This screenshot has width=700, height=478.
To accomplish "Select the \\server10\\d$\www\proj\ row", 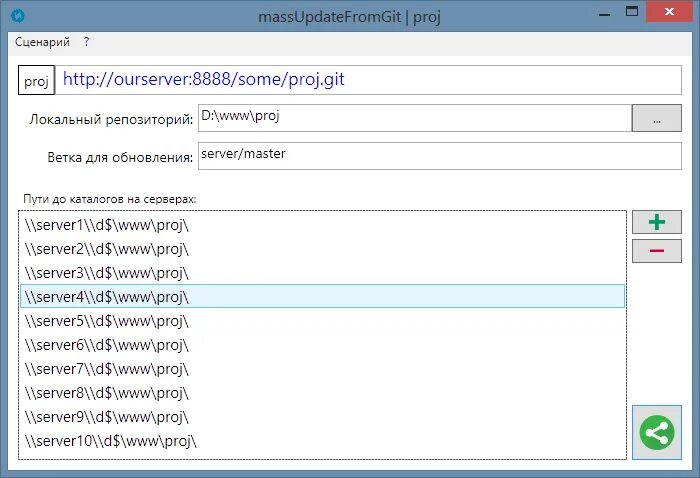I will pyautogui.click(x=322, y=441).
